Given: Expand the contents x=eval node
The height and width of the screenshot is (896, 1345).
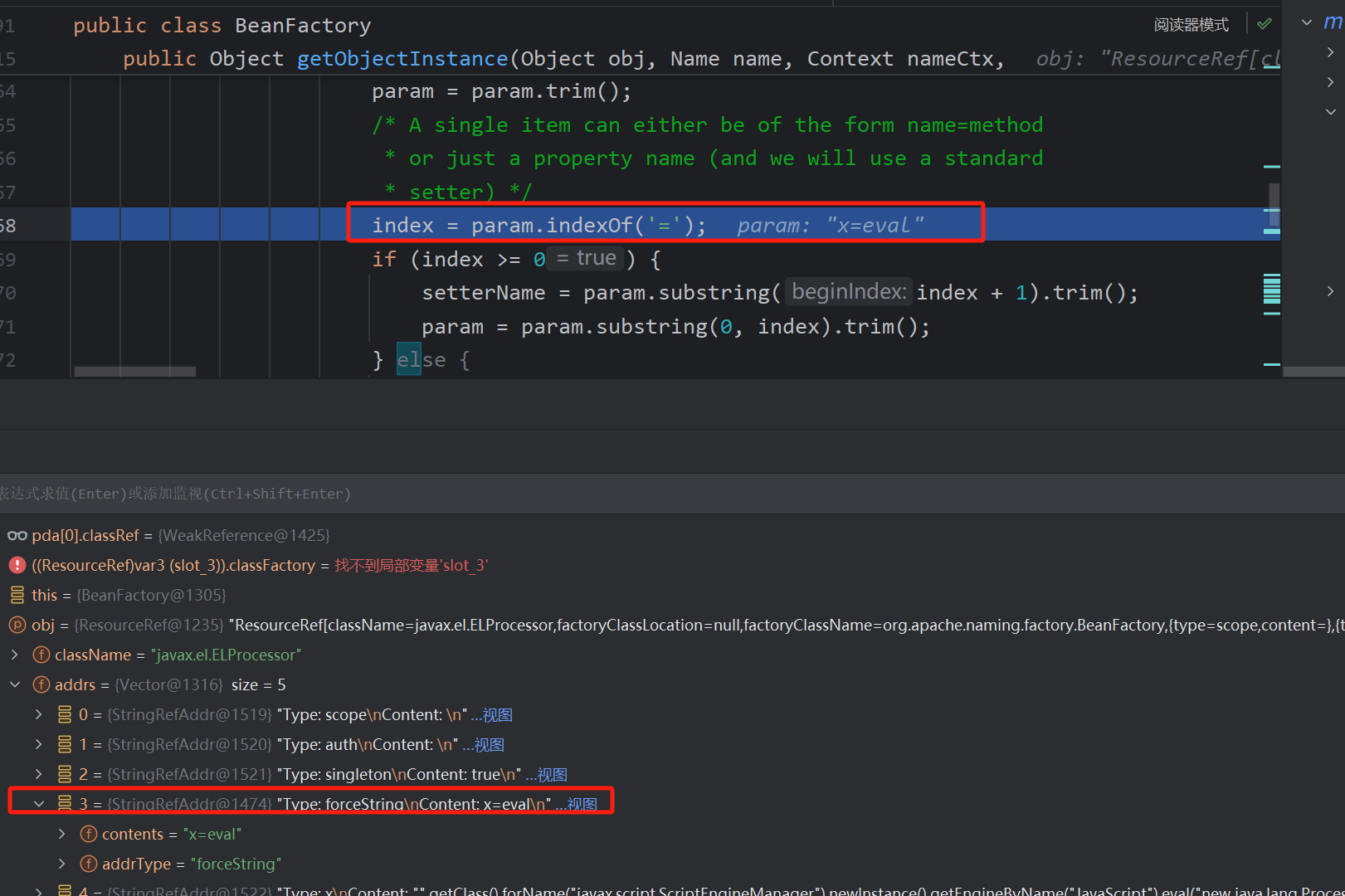Looking at the screenshot, I should pos(62,834).
